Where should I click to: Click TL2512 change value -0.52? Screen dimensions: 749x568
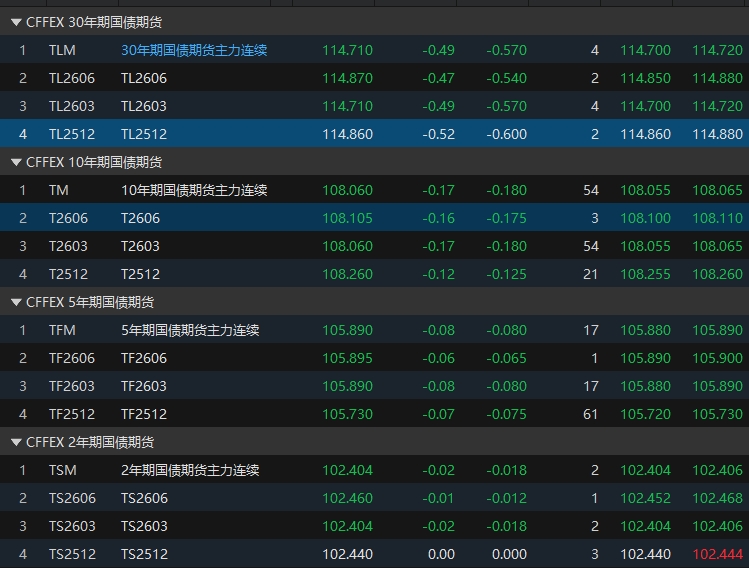(x=439, y=134)
